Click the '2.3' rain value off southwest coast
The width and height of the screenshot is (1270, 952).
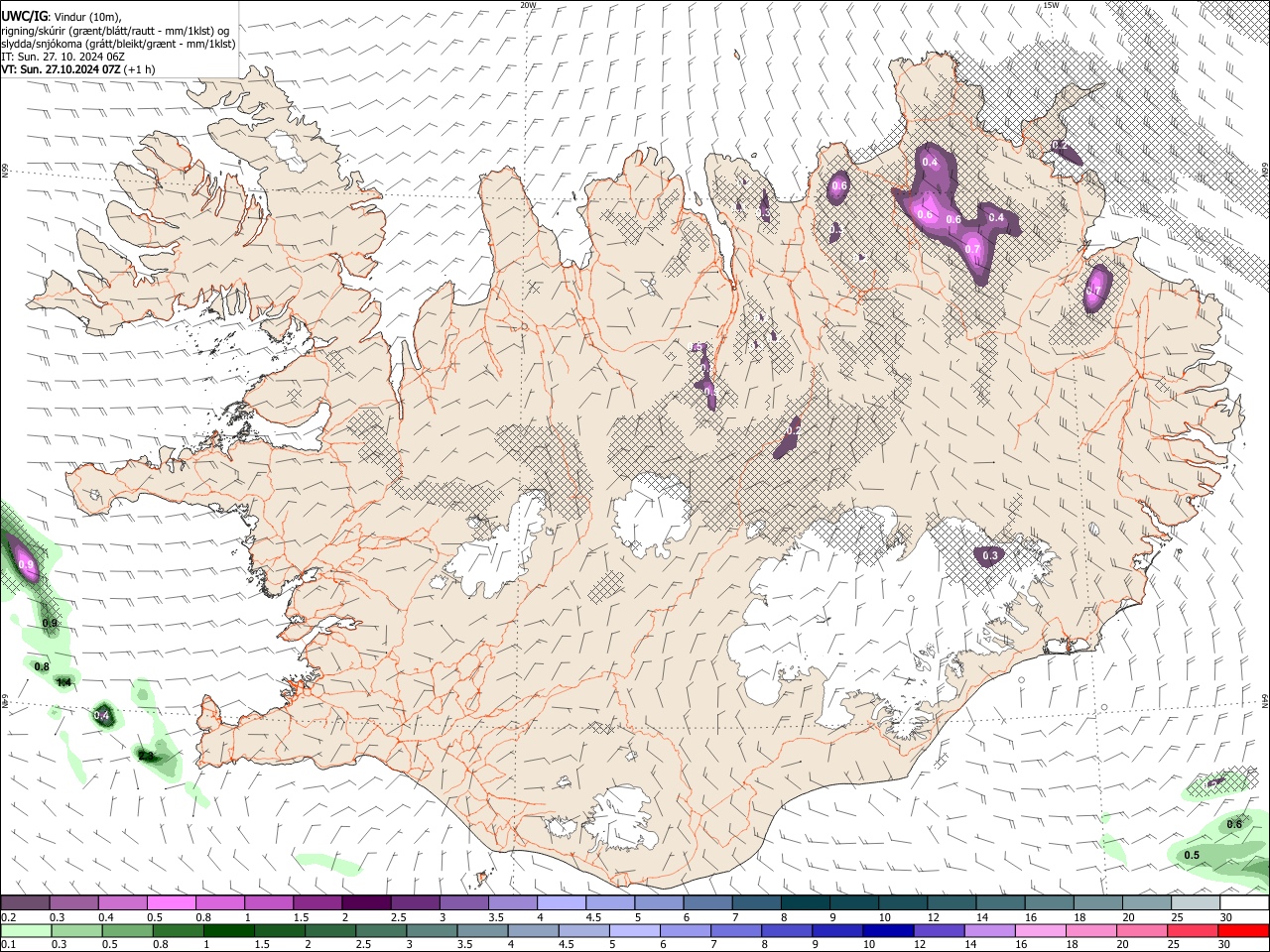click(146, 756)
